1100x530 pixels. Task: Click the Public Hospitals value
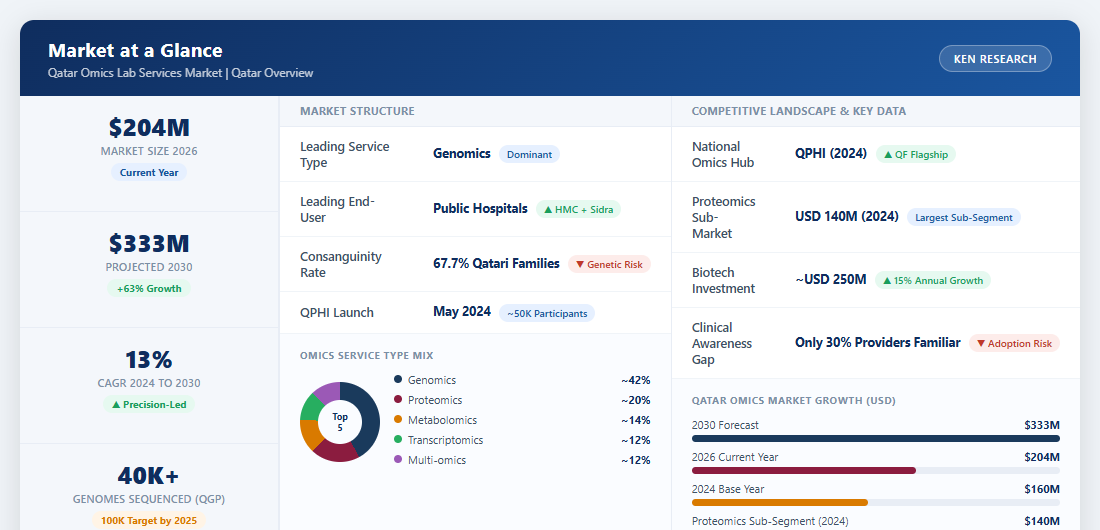480,208
